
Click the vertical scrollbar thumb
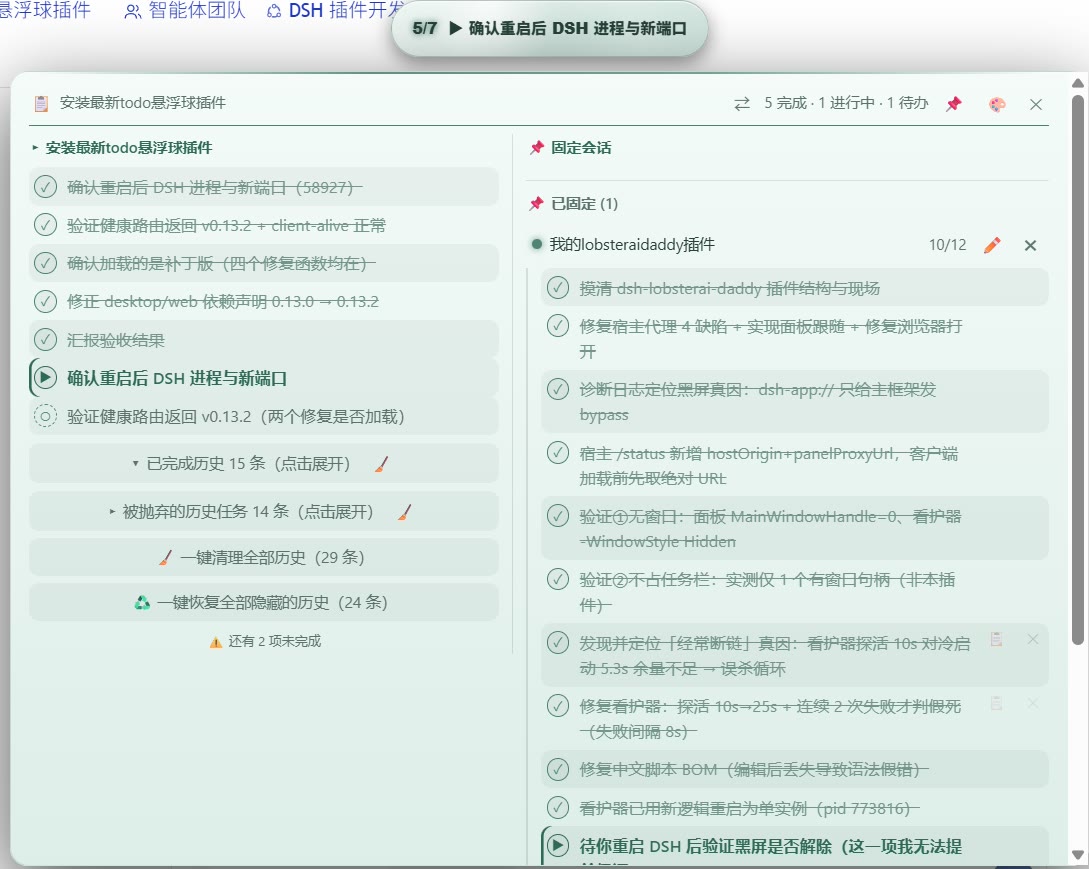click(x=1078, y=370)
